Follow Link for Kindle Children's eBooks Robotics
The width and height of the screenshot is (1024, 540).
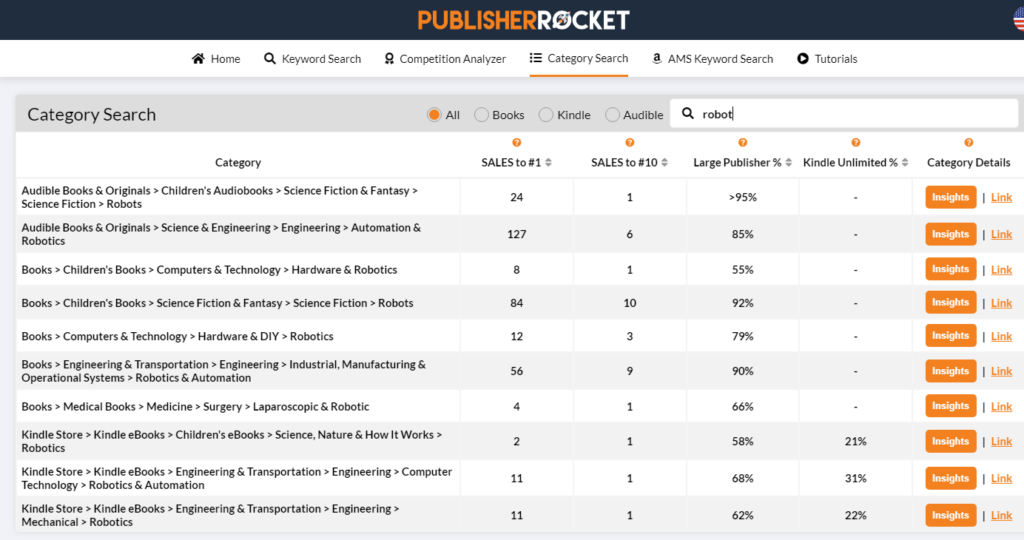point(1001,441)
